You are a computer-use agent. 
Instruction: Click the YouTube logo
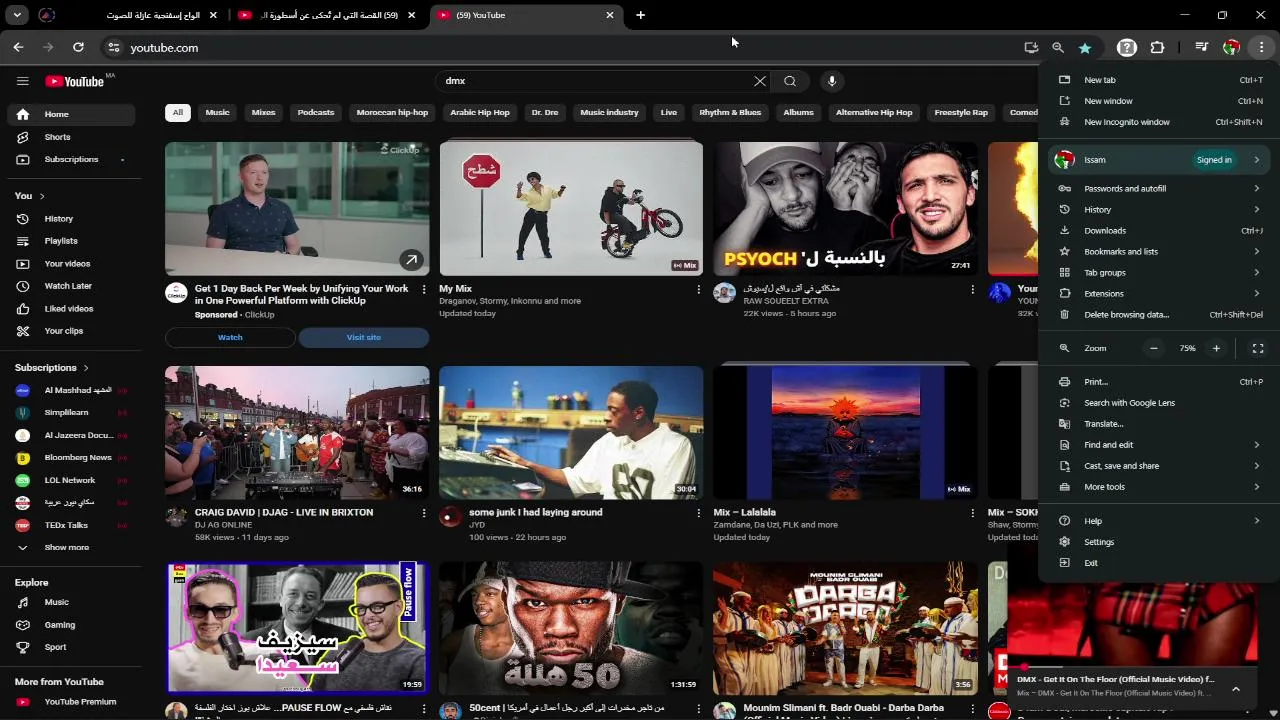[75, 81]
